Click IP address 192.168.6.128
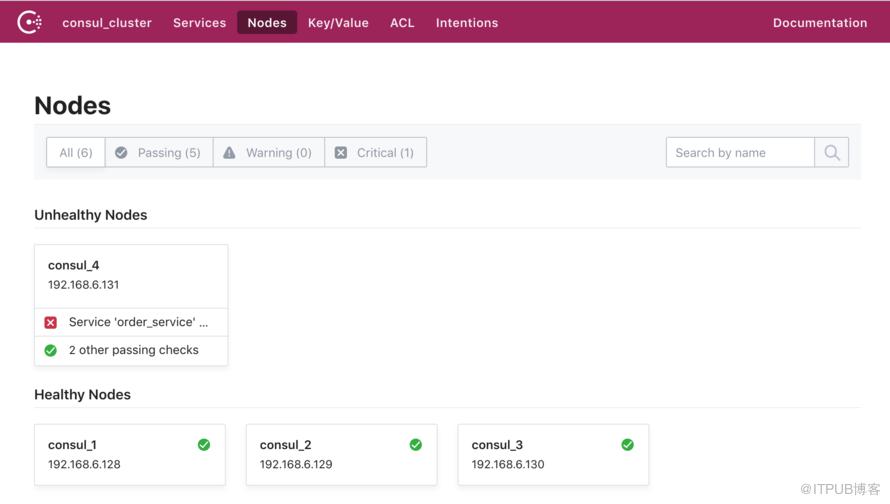Viewport: 890px width, 504px height. point(84,464)
